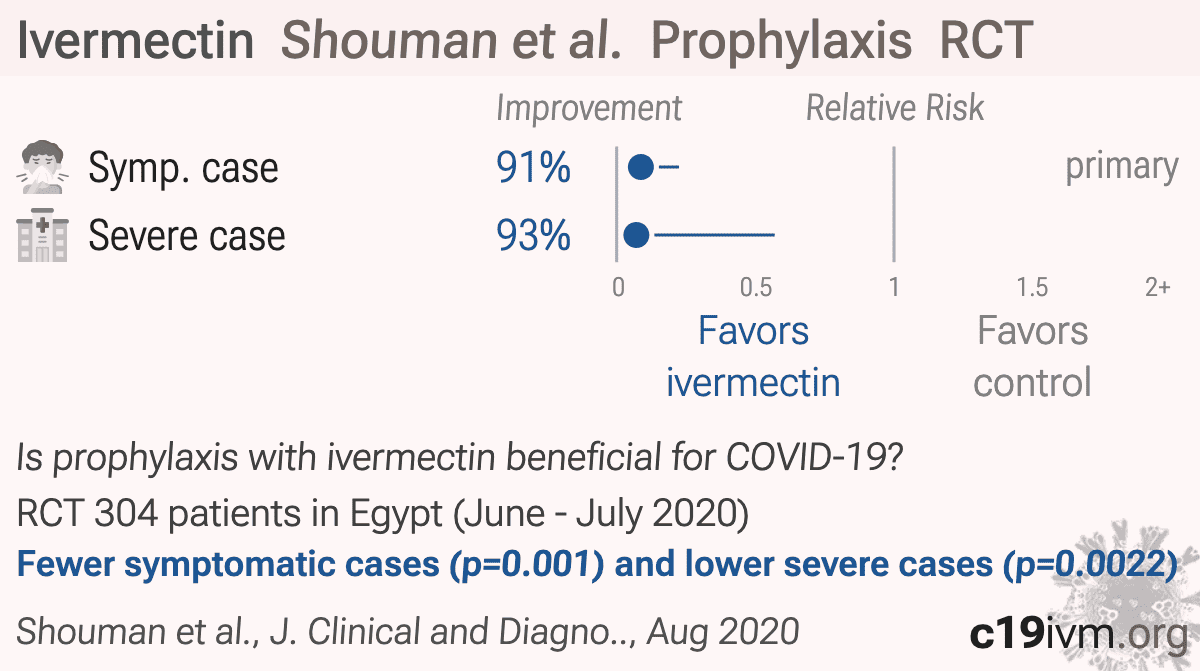
Task: Click the 93% improvement value
Action: [533, 236]
